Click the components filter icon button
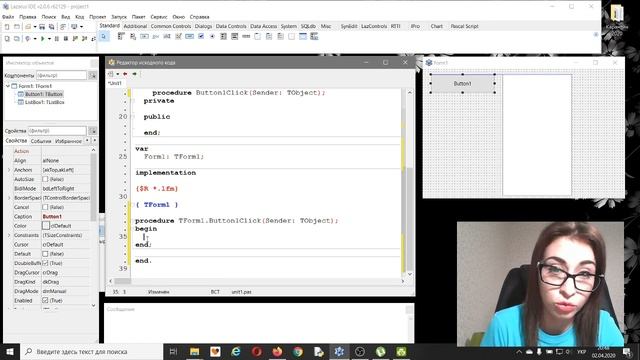640x360 pixels. (x=93, y=76)
